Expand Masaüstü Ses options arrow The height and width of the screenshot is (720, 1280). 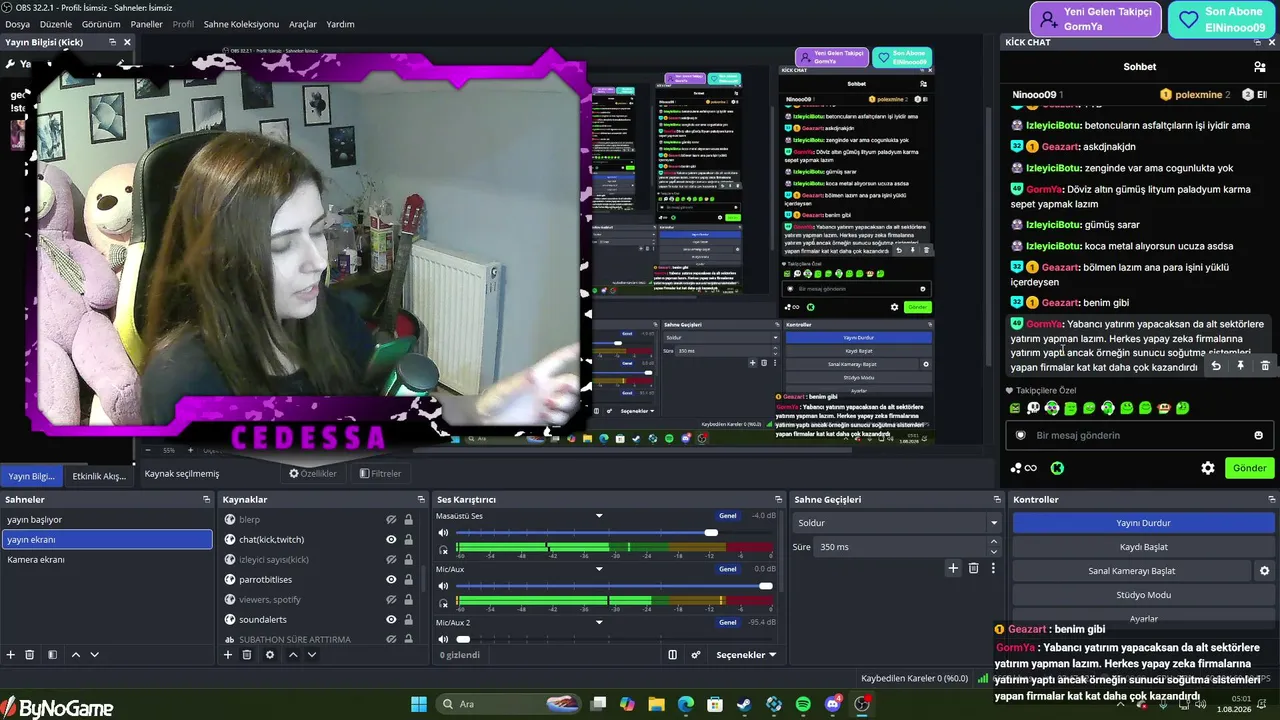click(599, 516)
